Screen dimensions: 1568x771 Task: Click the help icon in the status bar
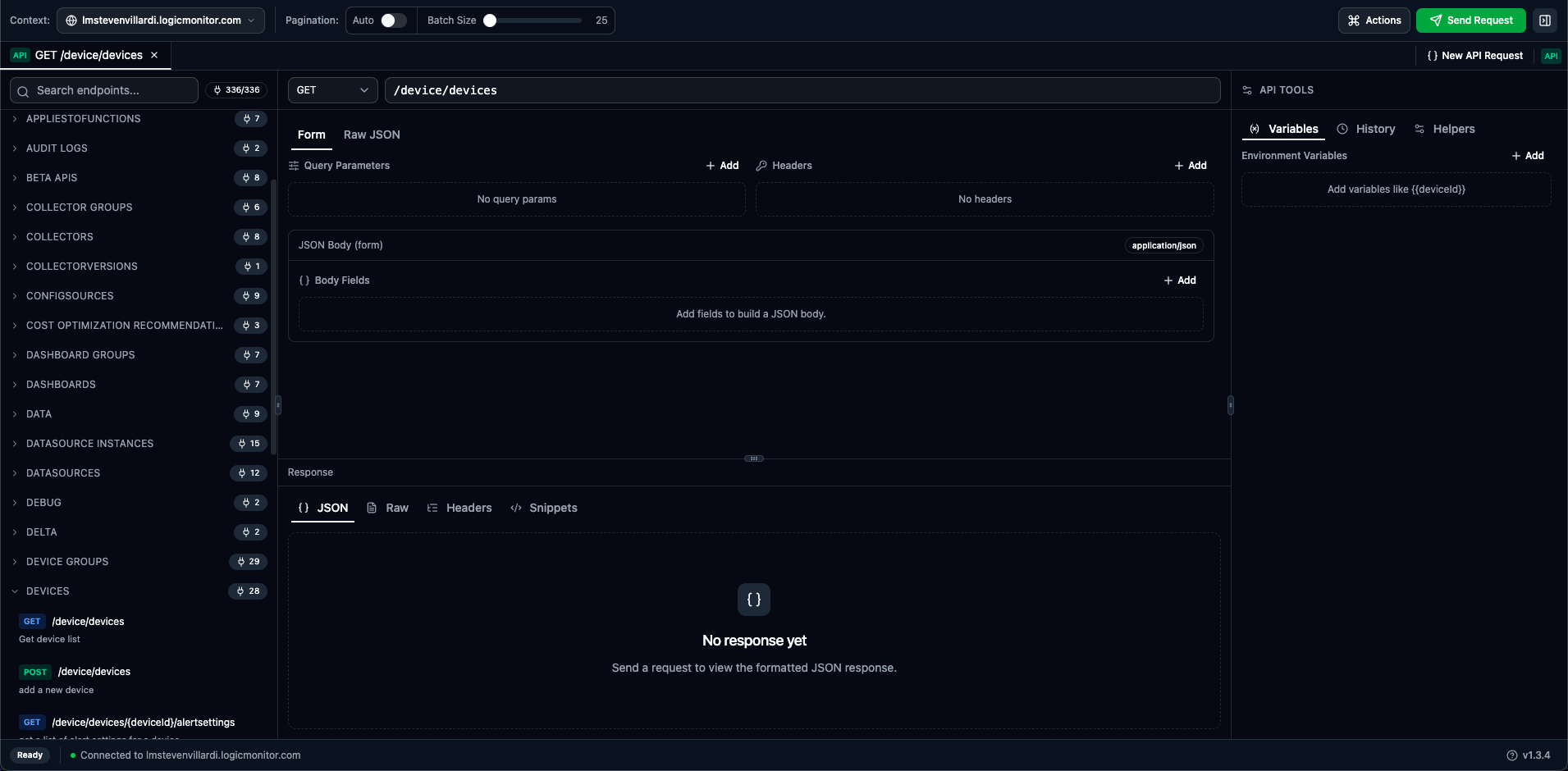(x=1512, y=755)
